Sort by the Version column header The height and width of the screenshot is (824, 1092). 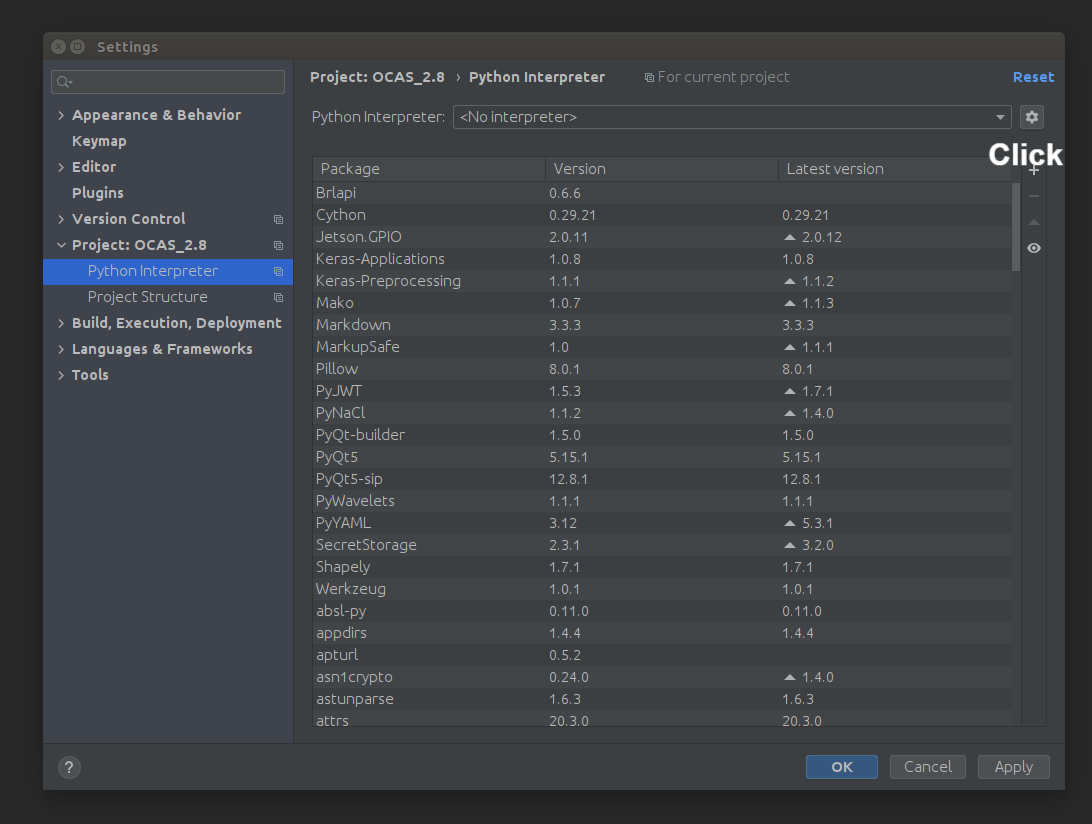[x=662, y=169]
